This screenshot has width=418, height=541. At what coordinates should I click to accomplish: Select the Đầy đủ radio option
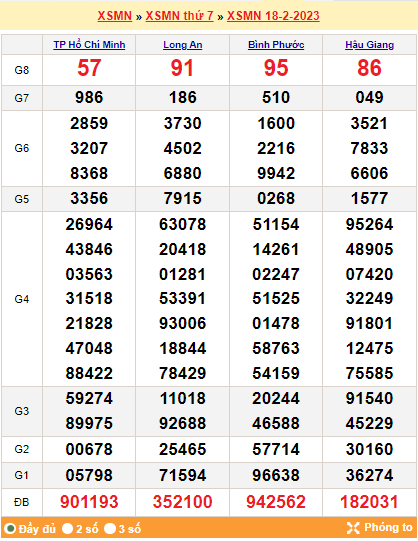(10, 529)
